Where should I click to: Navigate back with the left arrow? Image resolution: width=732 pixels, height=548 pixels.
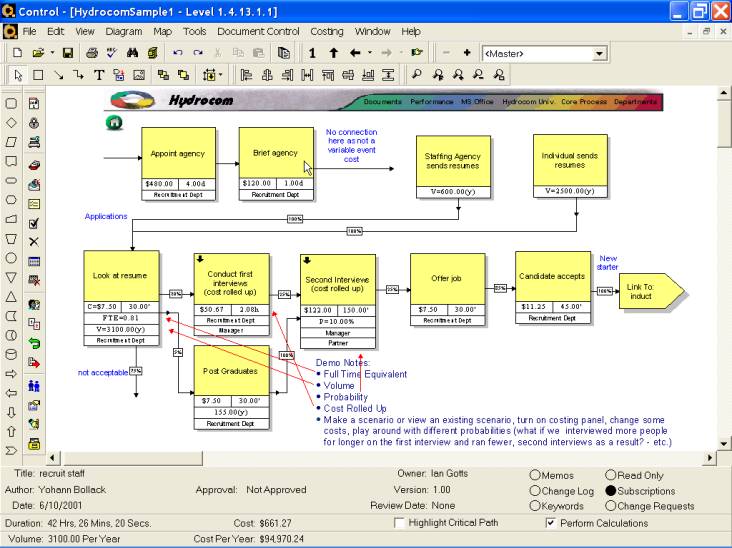[x=355, y=53]
